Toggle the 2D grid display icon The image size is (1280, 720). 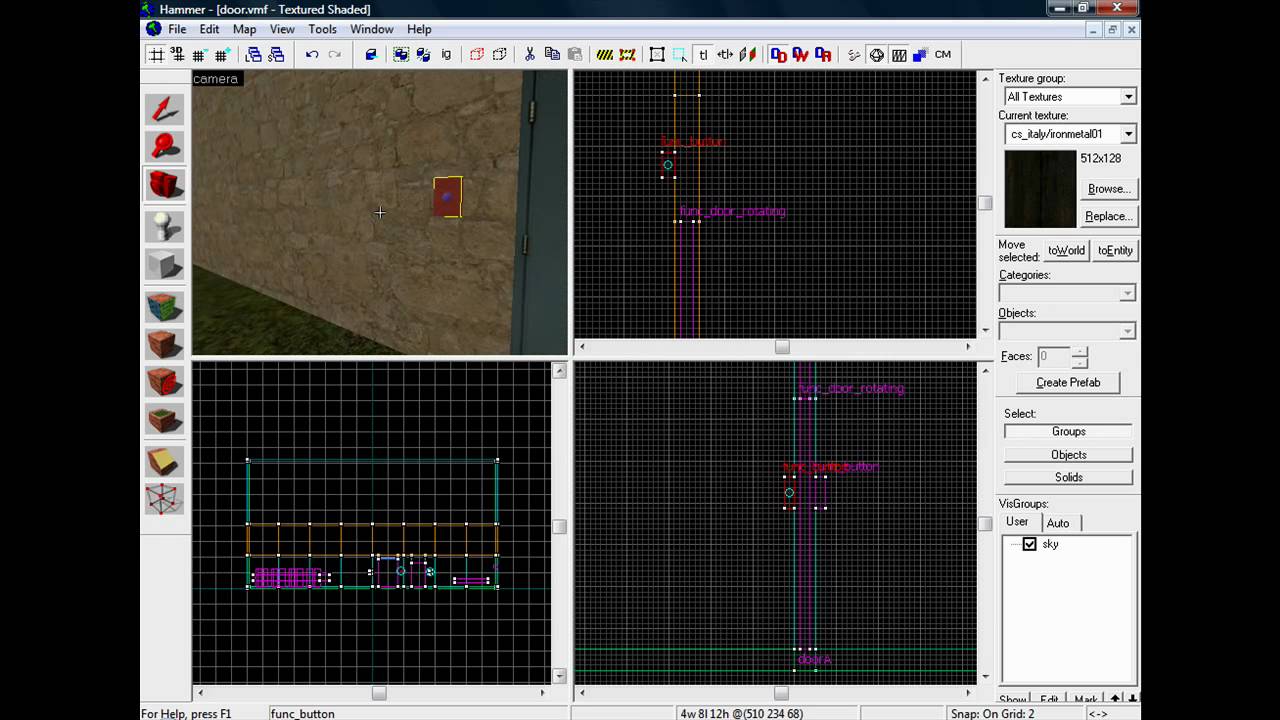pos(156,55)
